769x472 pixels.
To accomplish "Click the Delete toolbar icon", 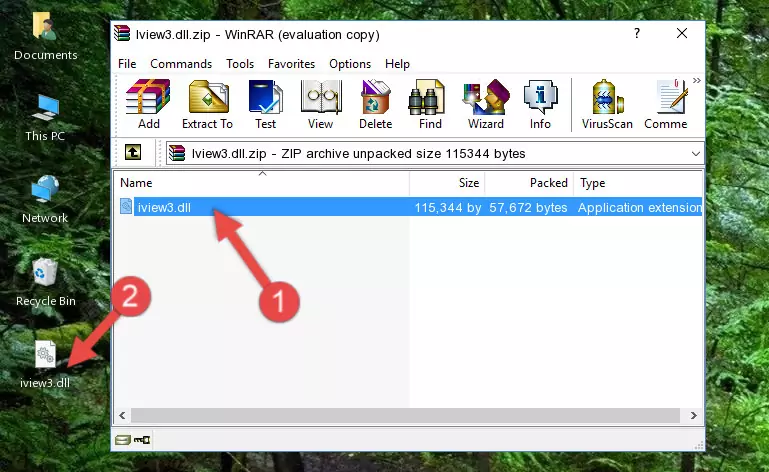I will click(375, 105).
